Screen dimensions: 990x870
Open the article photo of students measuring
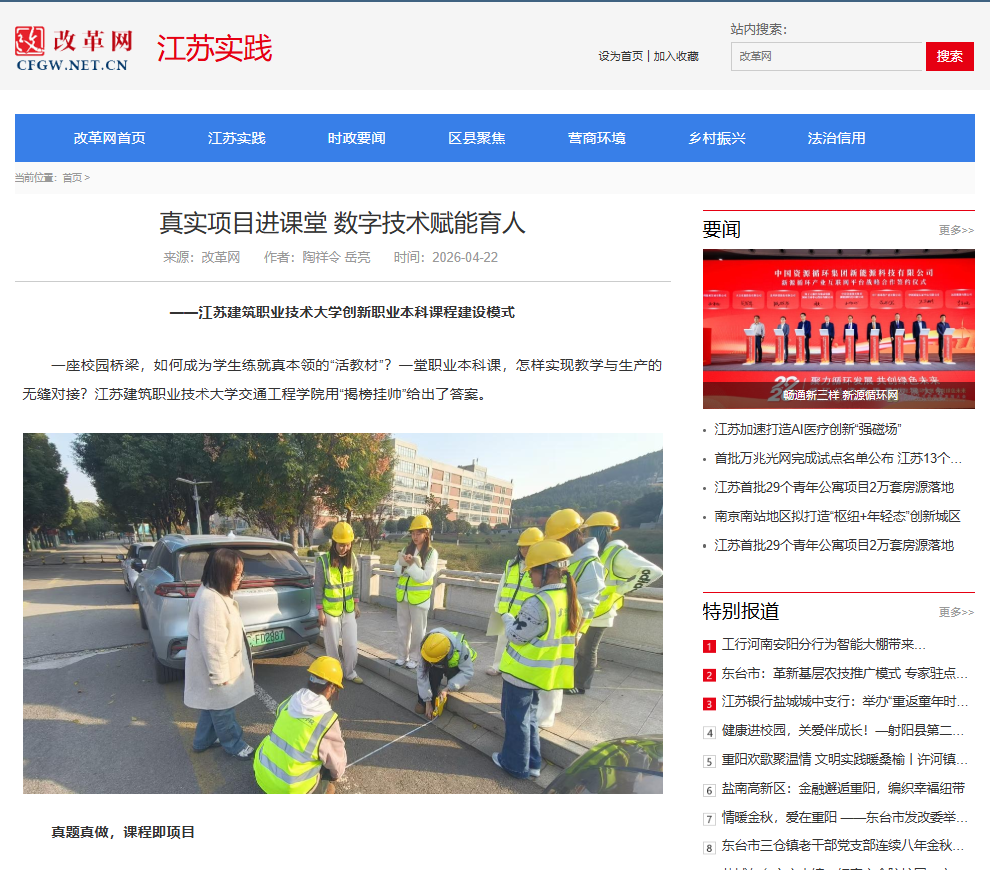point(342,613)
